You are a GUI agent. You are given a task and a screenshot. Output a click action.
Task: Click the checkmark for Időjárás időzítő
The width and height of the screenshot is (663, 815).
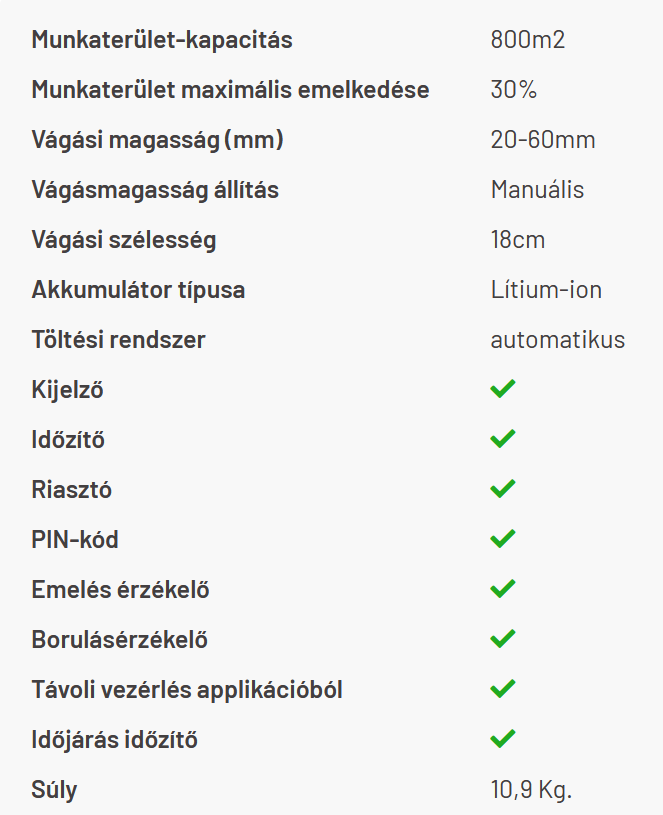[502, 739]
